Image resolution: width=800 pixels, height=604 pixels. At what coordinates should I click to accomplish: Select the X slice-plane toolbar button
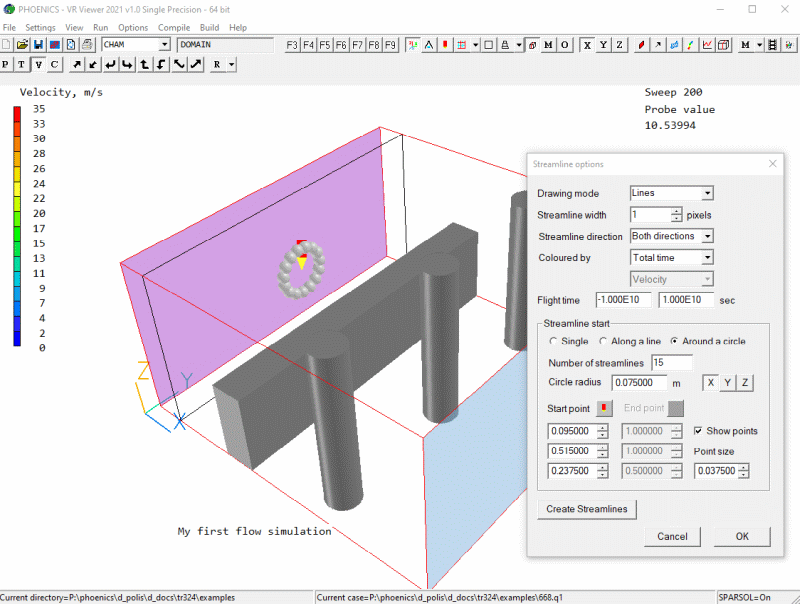click(587, 45)
